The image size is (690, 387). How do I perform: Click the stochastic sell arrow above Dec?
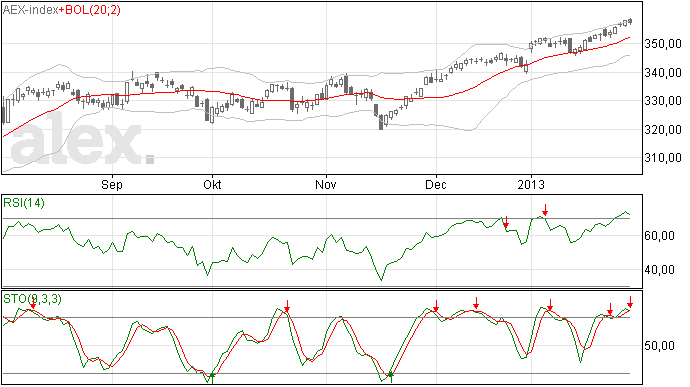pos(436,306)
